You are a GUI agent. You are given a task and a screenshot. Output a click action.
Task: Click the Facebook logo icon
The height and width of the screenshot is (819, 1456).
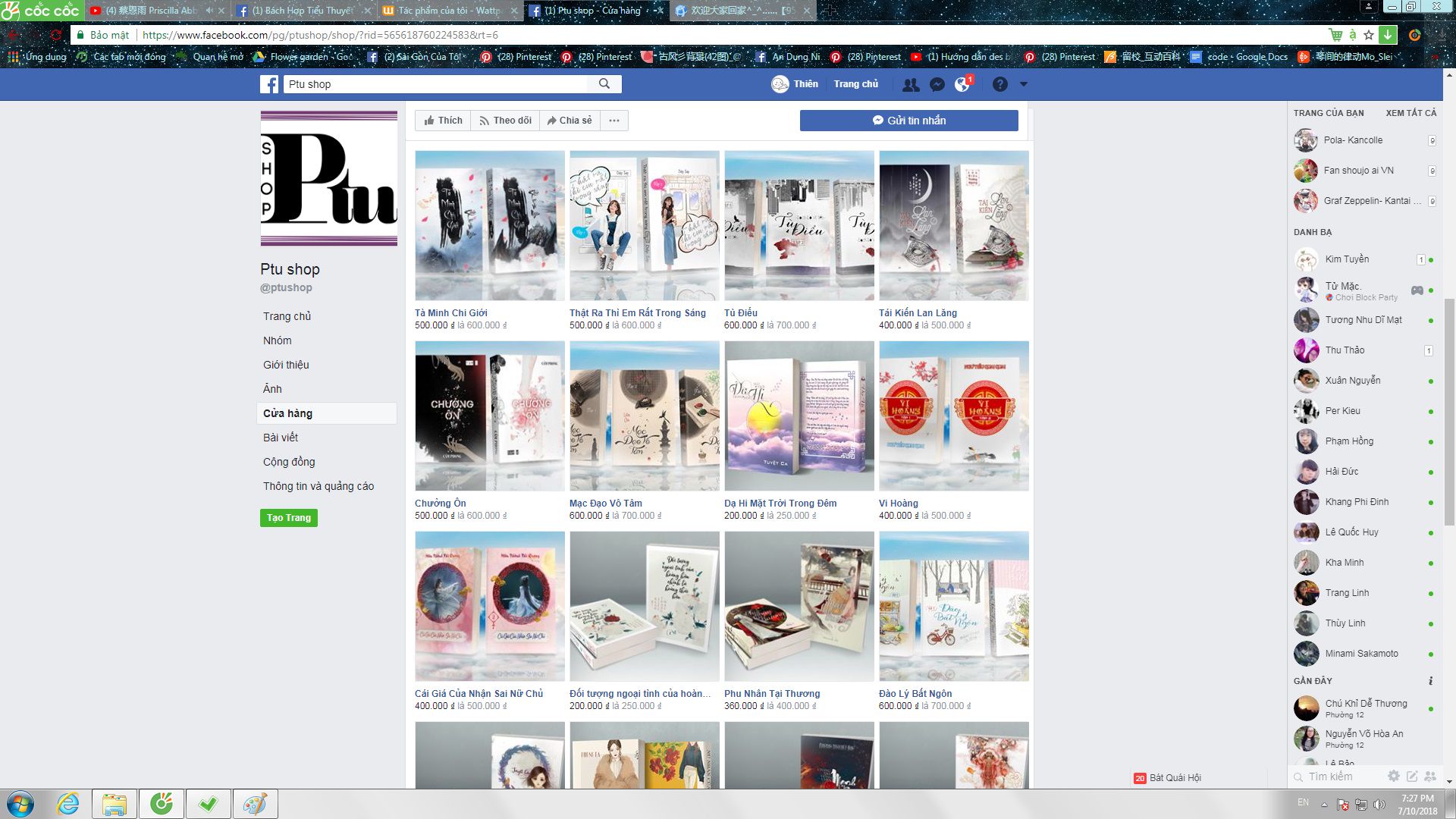click(269, 84)
